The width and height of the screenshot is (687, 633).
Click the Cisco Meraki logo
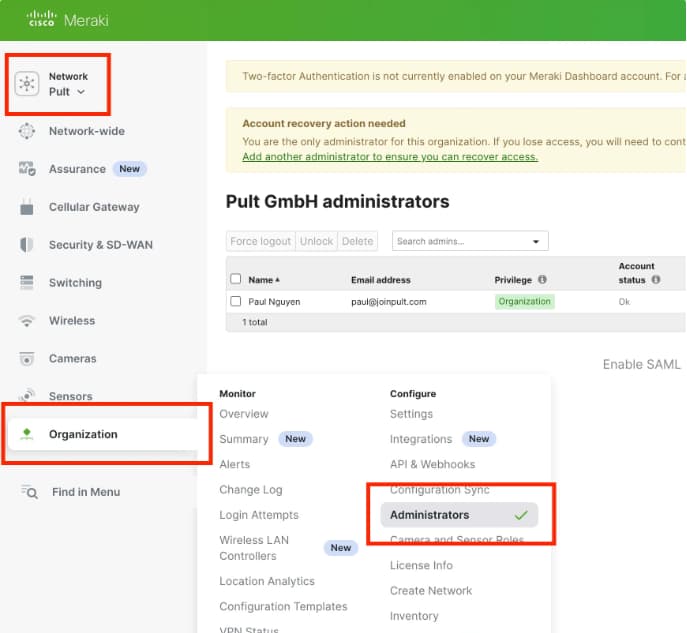pos(67,20)
